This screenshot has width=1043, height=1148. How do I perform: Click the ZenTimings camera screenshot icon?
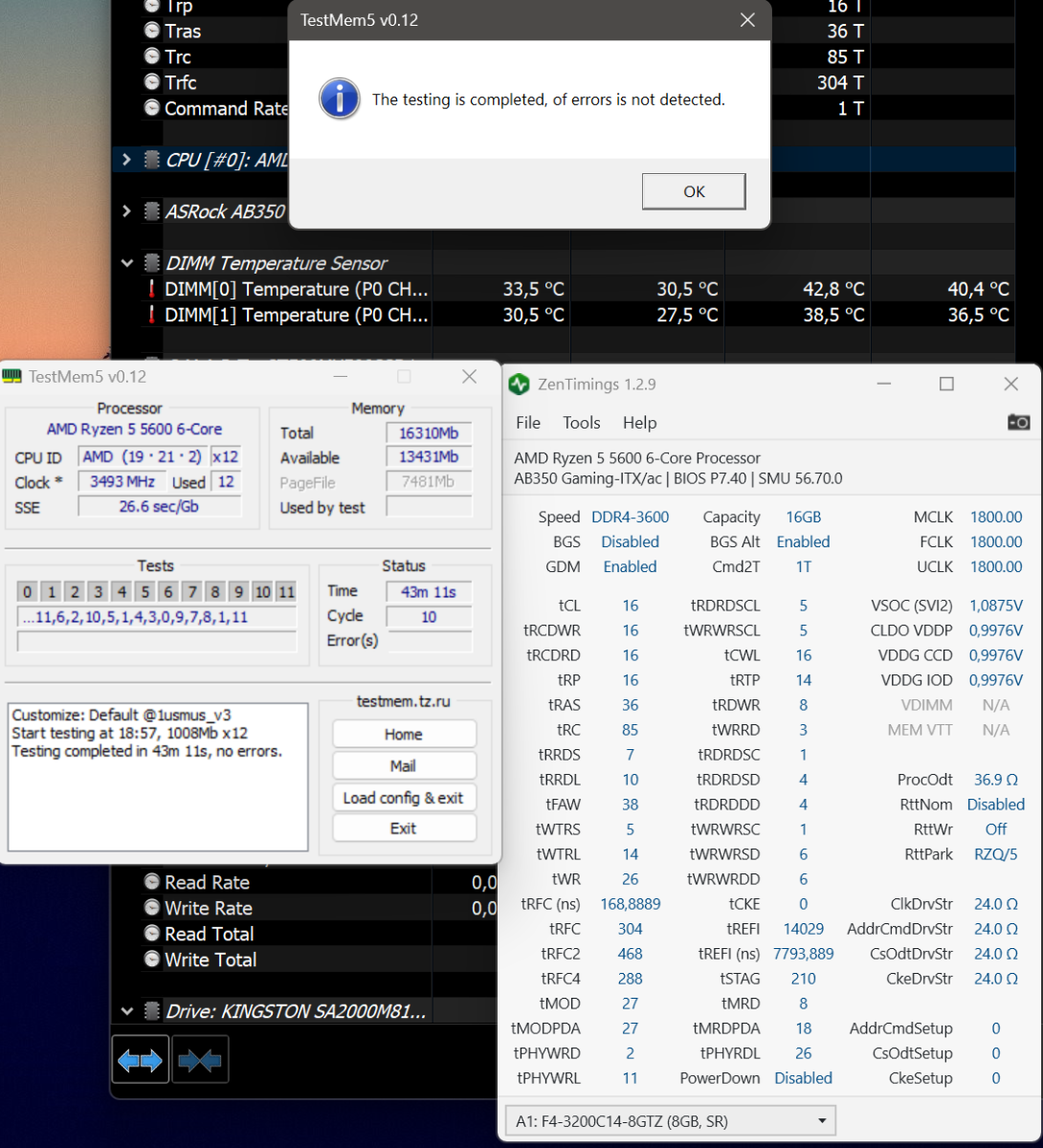[x=1019, y=422]
